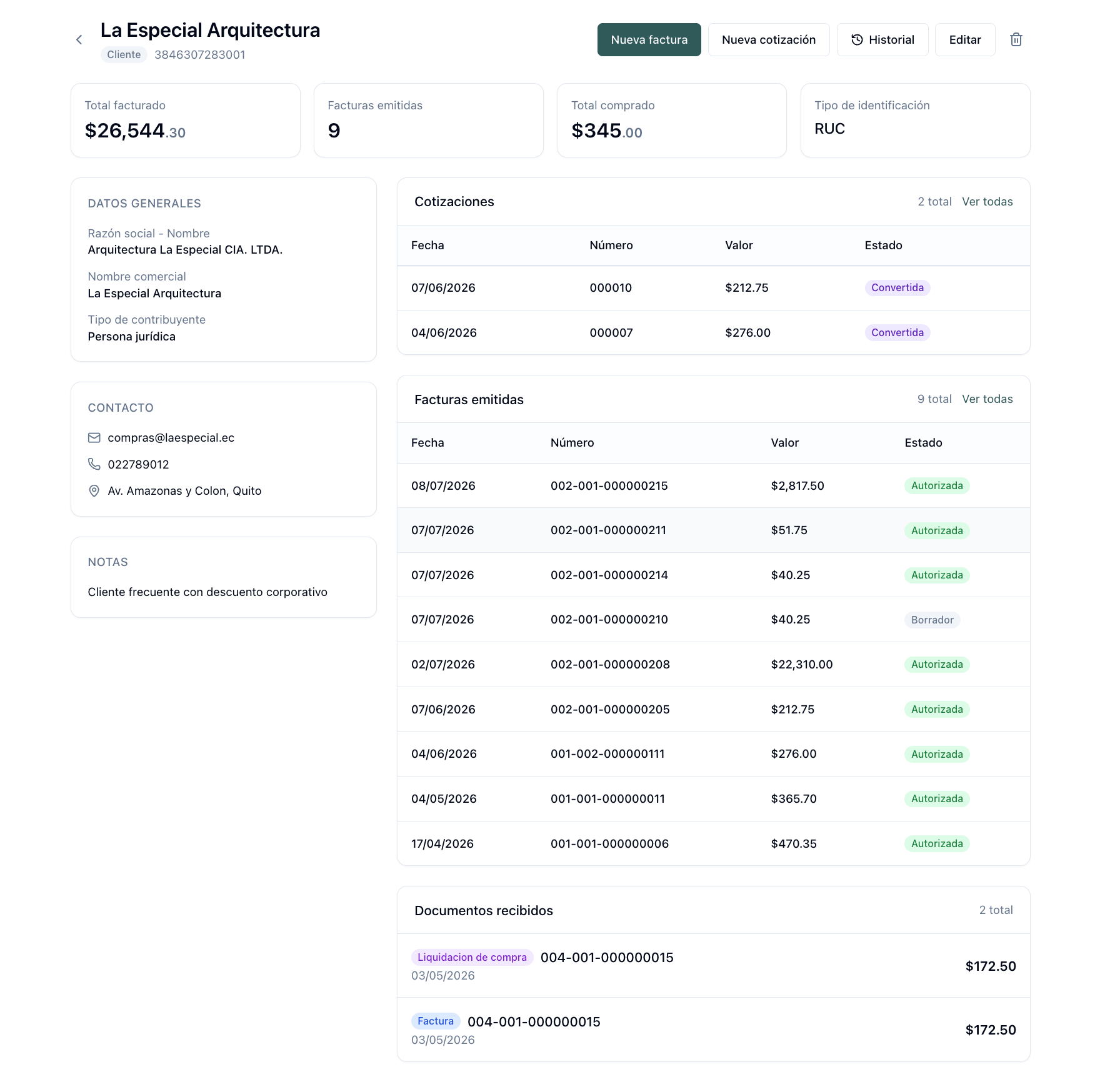Click the Factura badge in Documentos recibidos
Viewport: 1095px width, 1092px height.
436,1021
